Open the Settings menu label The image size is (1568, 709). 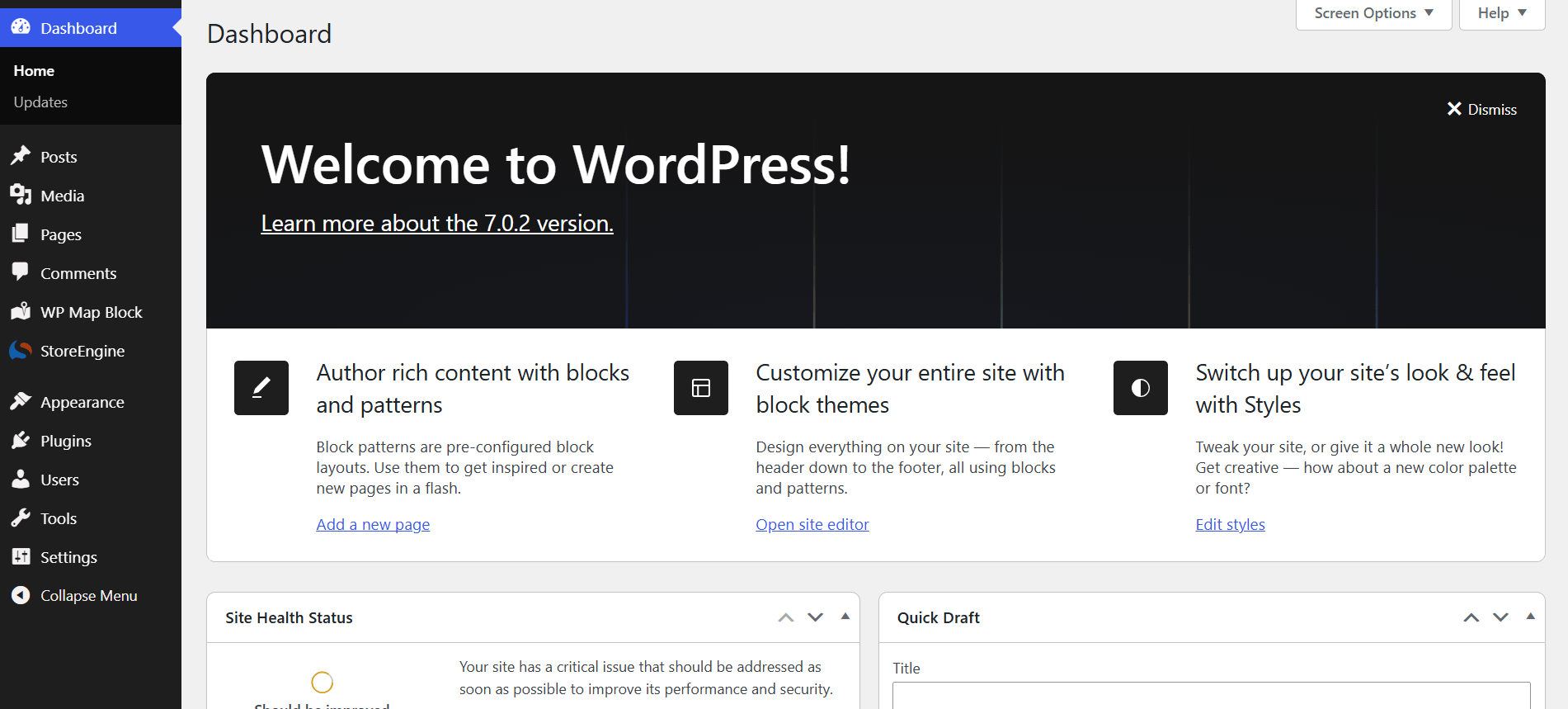click(68, 557)
